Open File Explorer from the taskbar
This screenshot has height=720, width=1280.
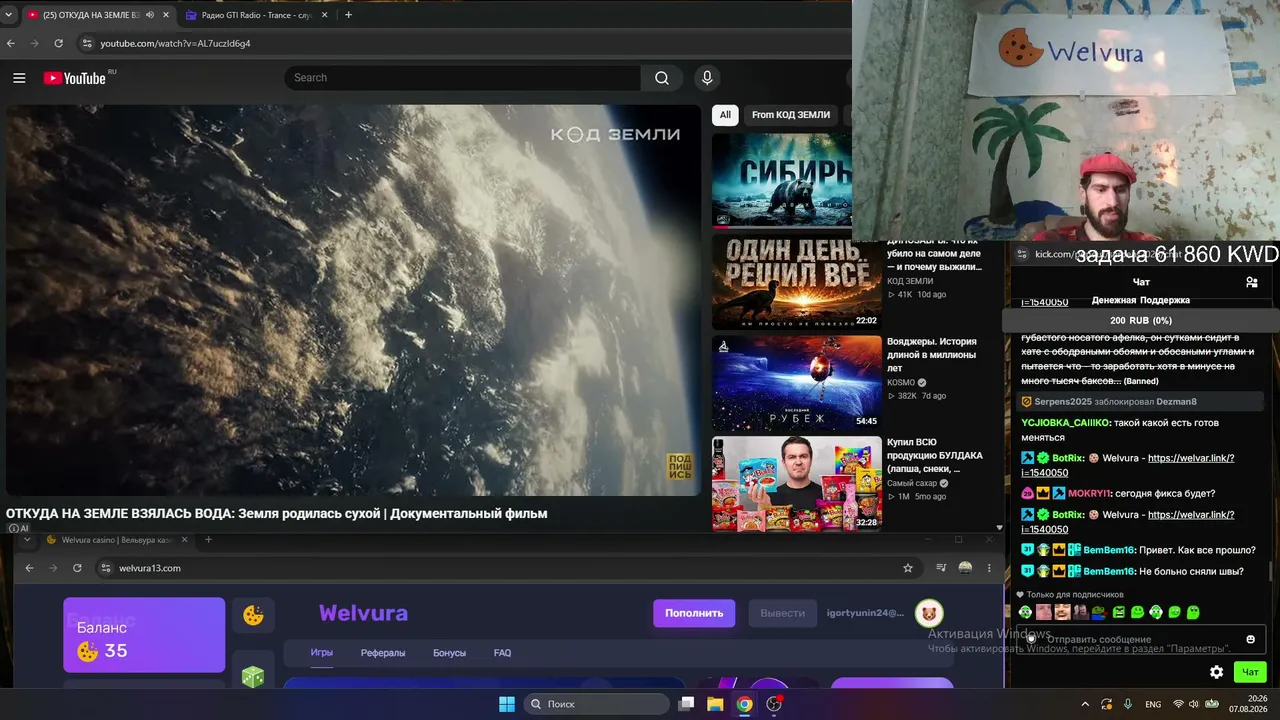[715, 704]
